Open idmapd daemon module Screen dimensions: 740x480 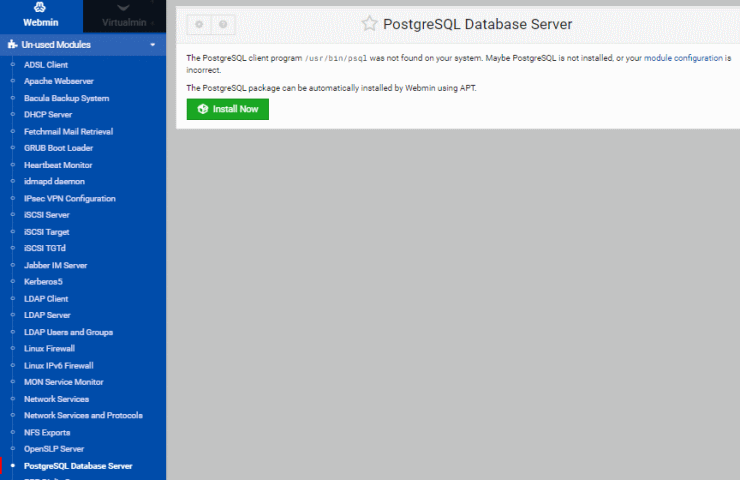[54, 181]
